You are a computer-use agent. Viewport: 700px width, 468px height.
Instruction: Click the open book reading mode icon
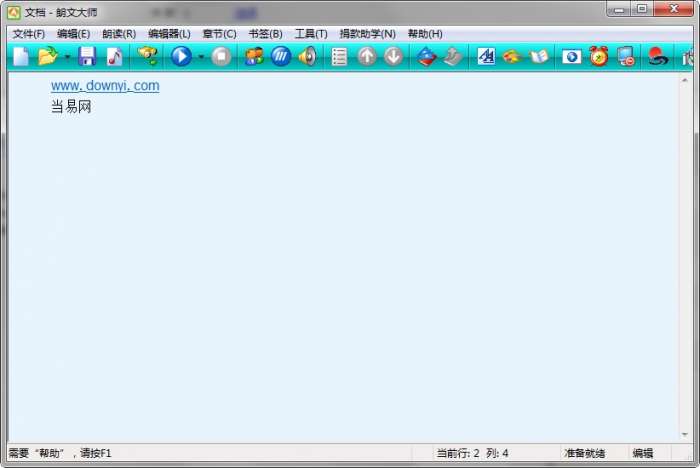539,57
